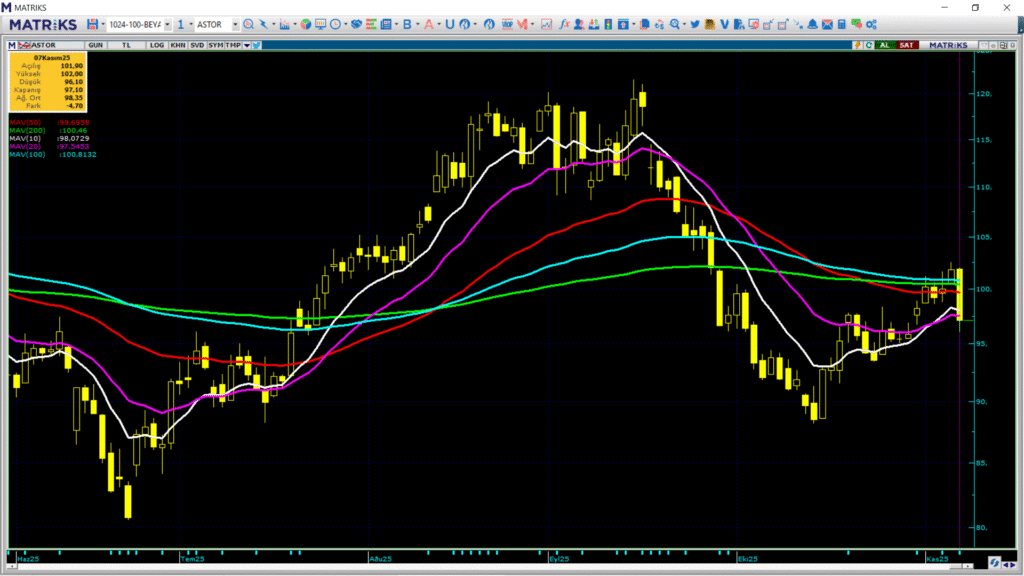Click the Twitter bird in chart header
This screenshot has width=1024, height=576.
tap(257, 45)
